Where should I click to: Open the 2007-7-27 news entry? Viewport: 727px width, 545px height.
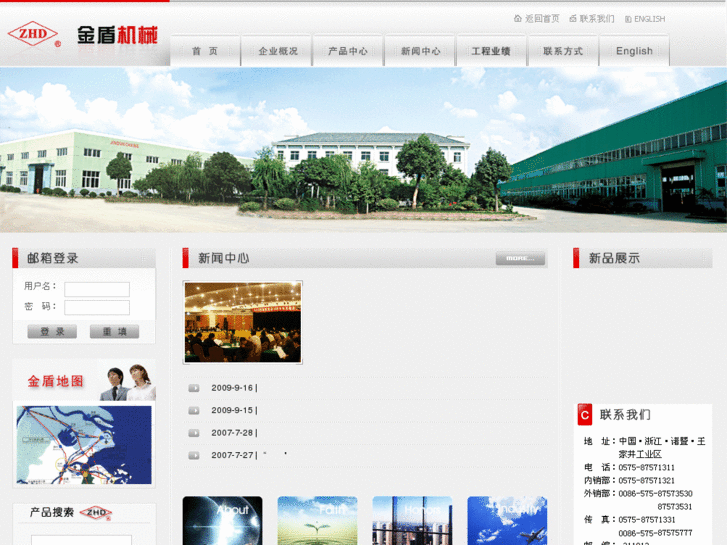pyautogui.click(x=235, y=455)
